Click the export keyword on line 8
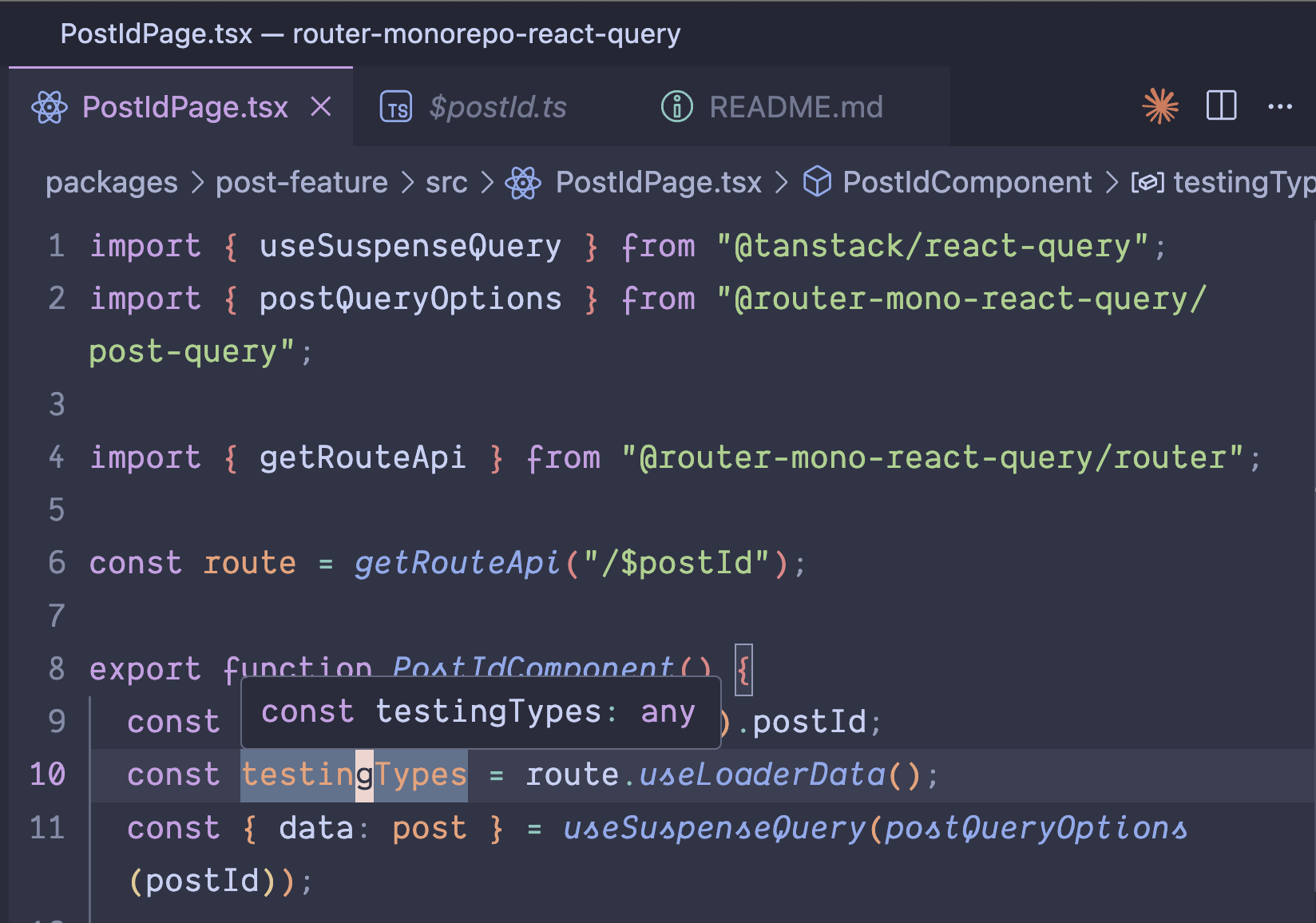Viewport: 1316px width, 923px height. [145, 669]
